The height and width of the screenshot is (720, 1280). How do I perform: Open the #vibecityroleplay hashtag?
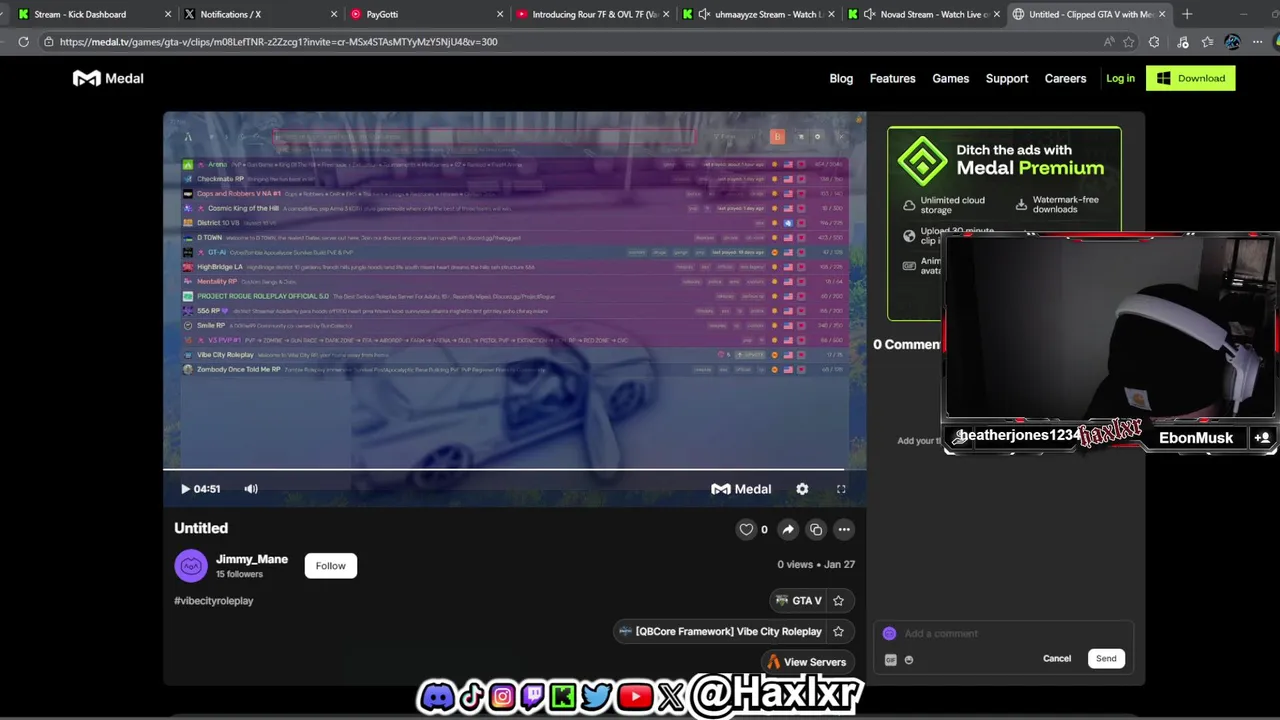click(x=214, y=601)
